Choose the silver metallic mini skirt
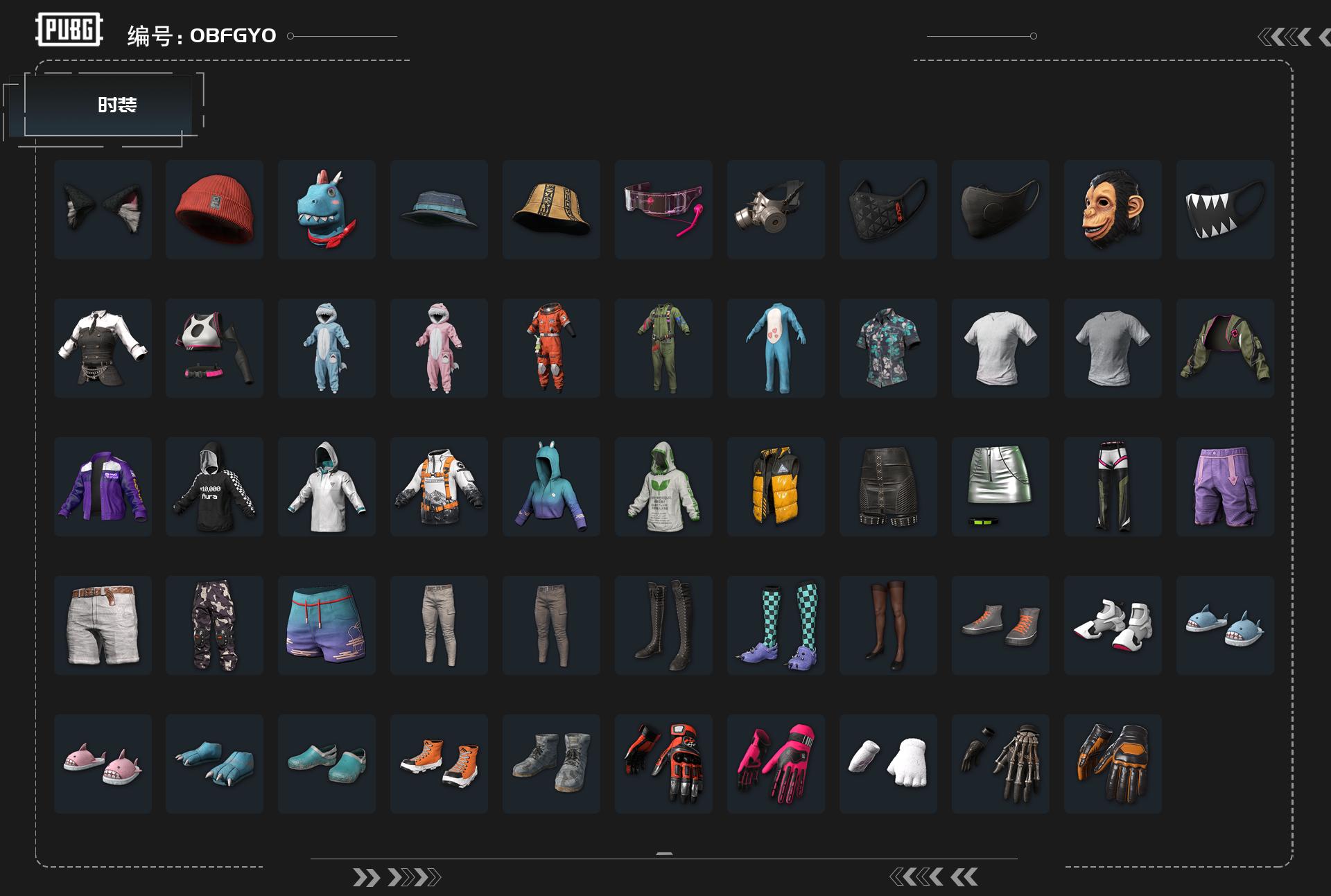This screenshot has width=1331, height=896. pos(1000,486)
